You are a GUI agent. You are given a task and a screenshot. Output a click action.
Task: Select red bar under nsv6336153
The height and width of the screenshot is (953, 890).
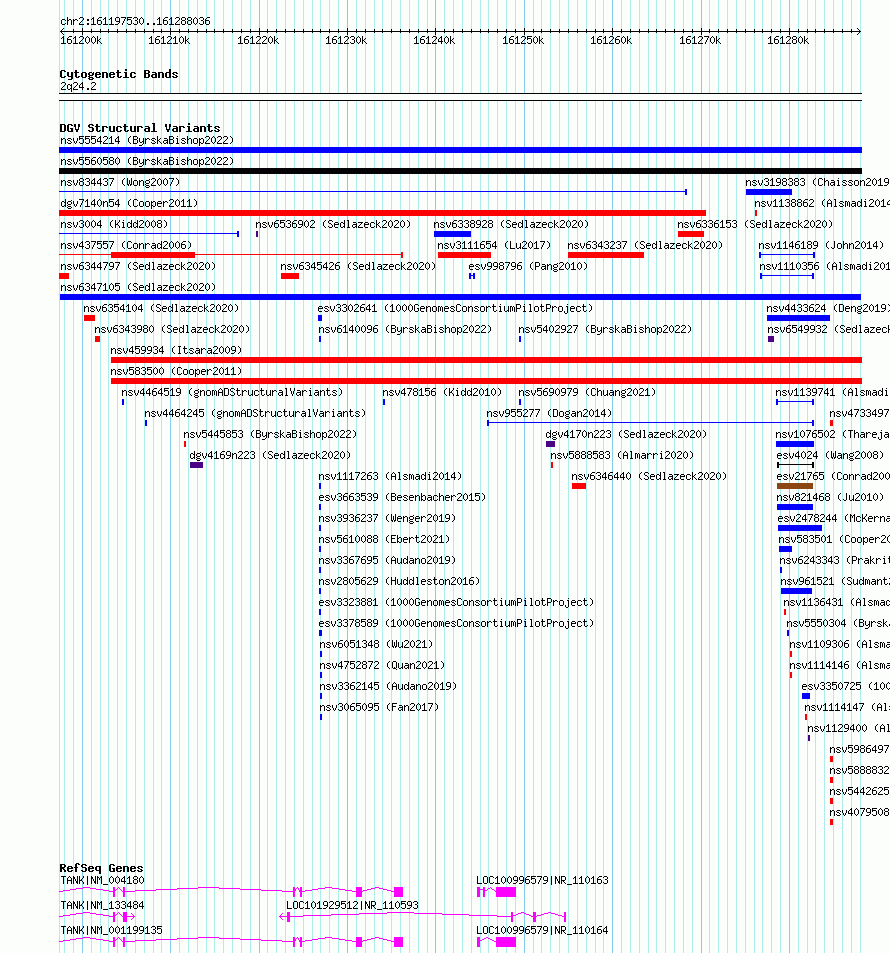[x=691, y=234]
